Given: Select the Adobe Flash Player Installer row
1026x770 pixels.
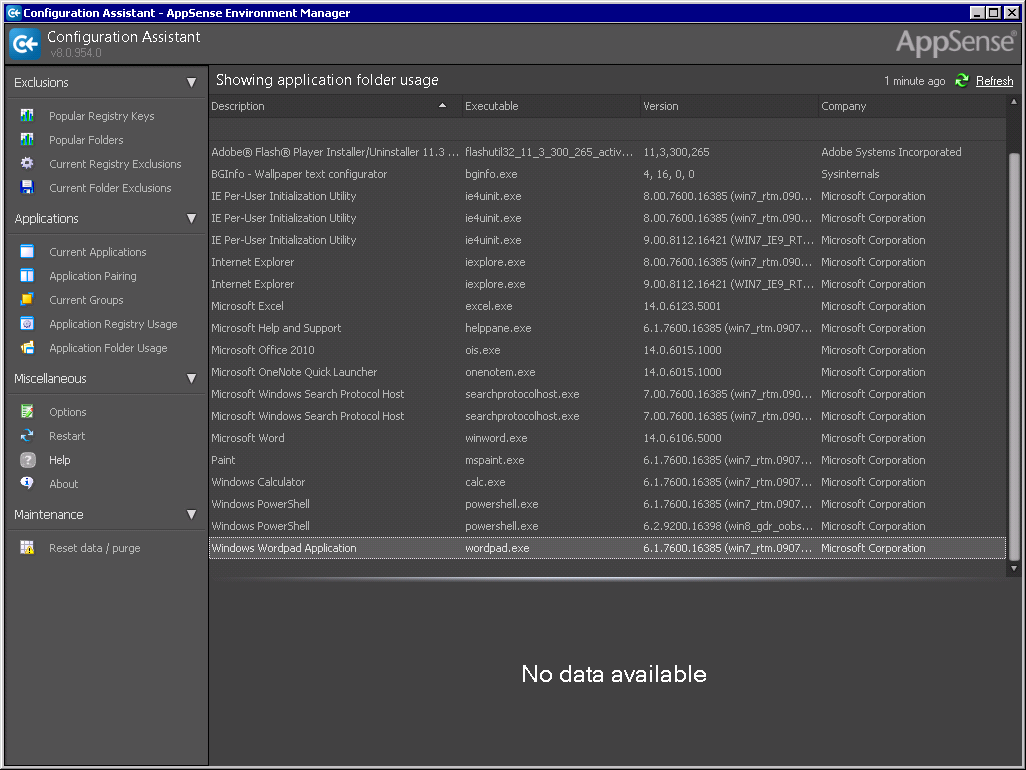Looking at the screenshot, I should 607,152.
